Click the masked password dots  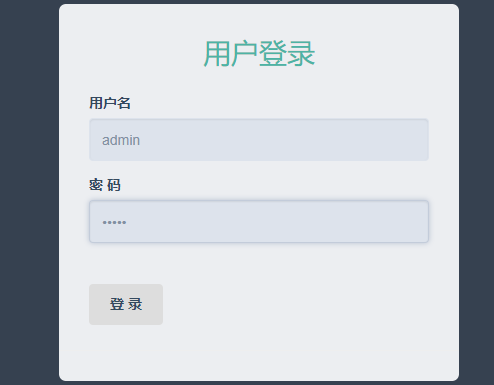tap(114, 222)
